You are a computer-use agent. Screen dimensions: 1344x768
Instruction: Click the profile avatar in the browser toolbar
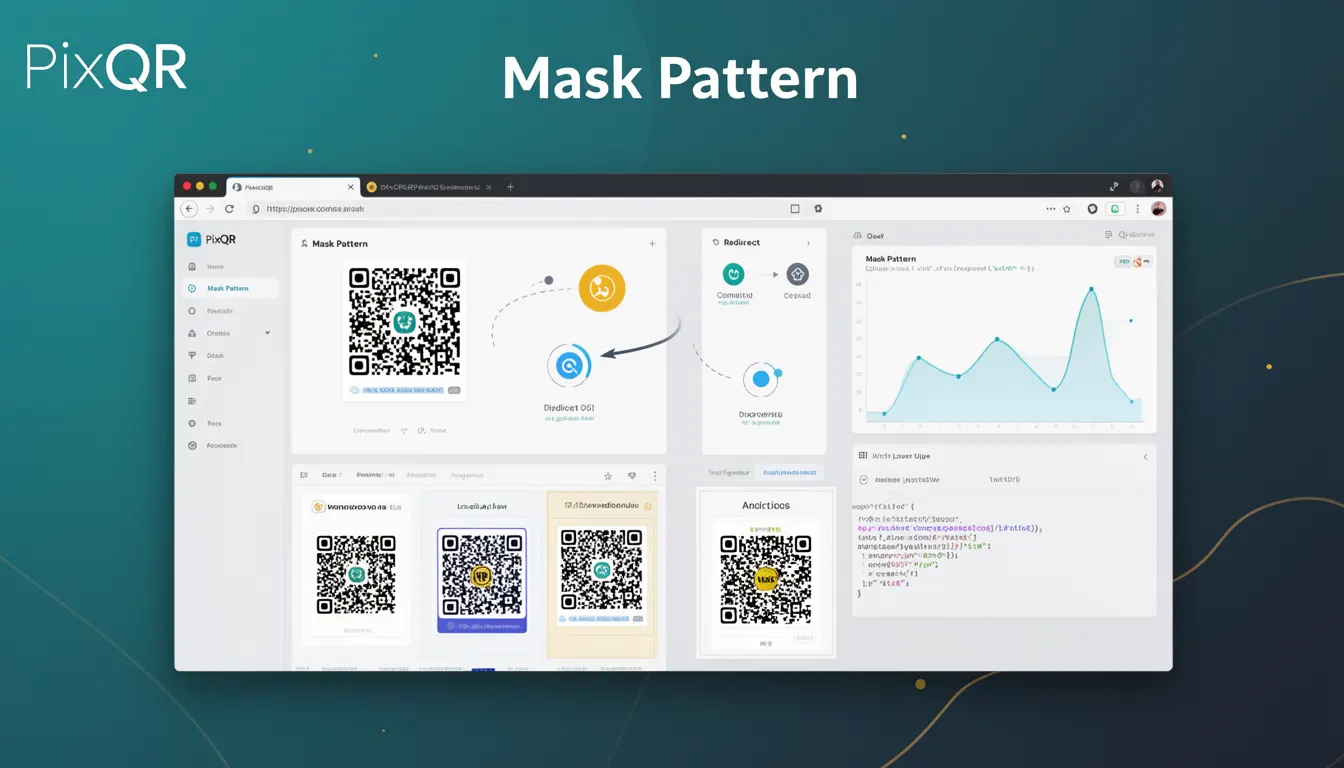click(1159, 209)
